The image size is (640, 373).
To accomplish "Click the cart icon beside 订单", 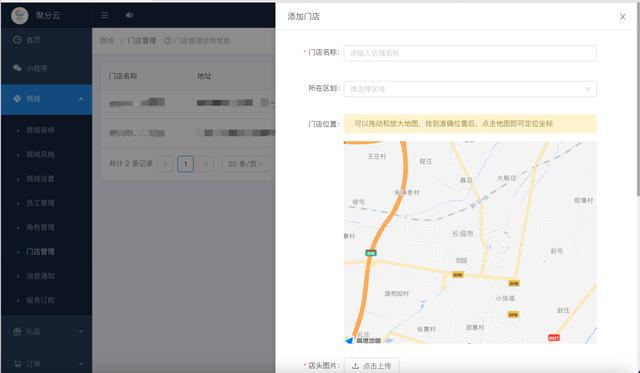I will (17, 363).
